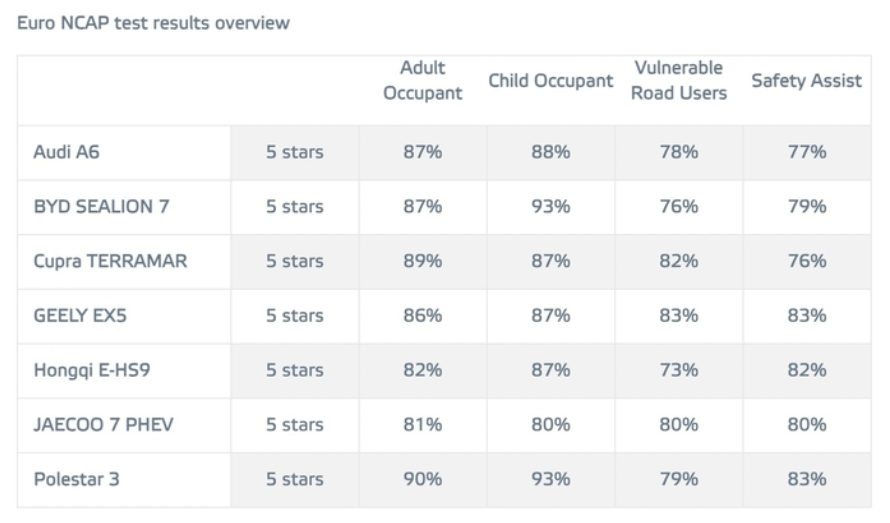Select Audi A6's 77% Safety Assist score

coord(806,153)
